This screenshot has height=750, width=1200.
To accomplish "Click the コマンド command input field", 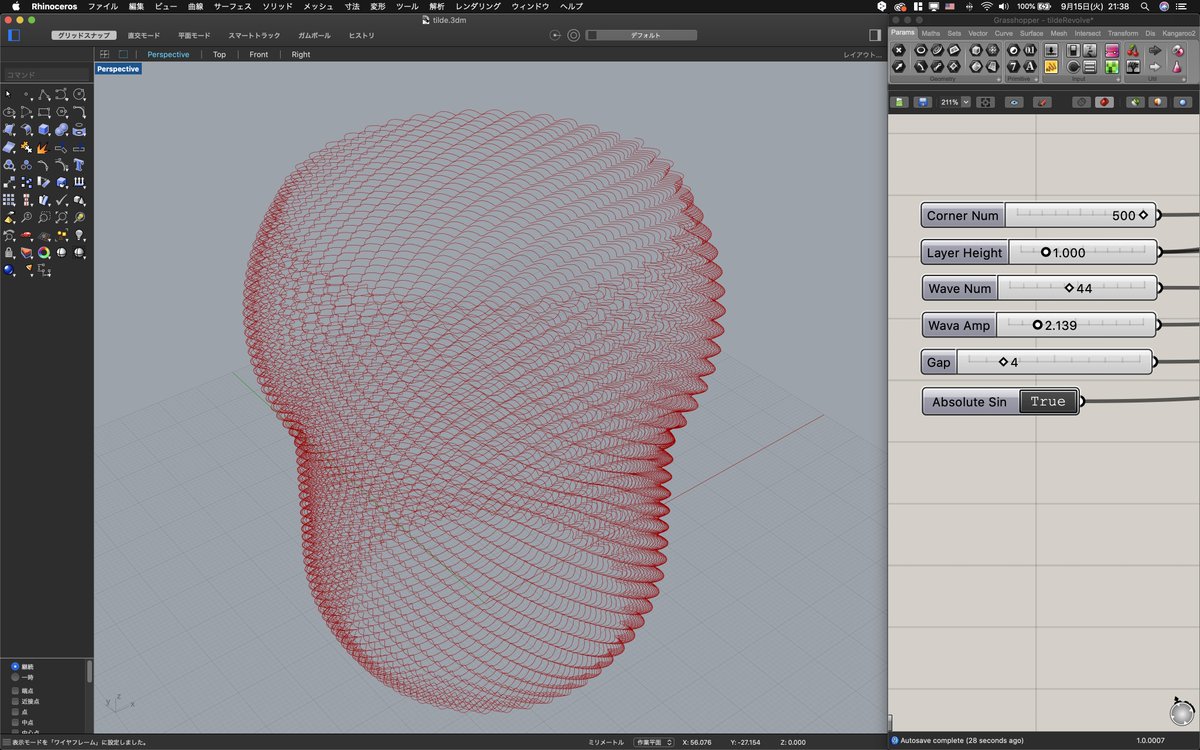I will 46,75.
